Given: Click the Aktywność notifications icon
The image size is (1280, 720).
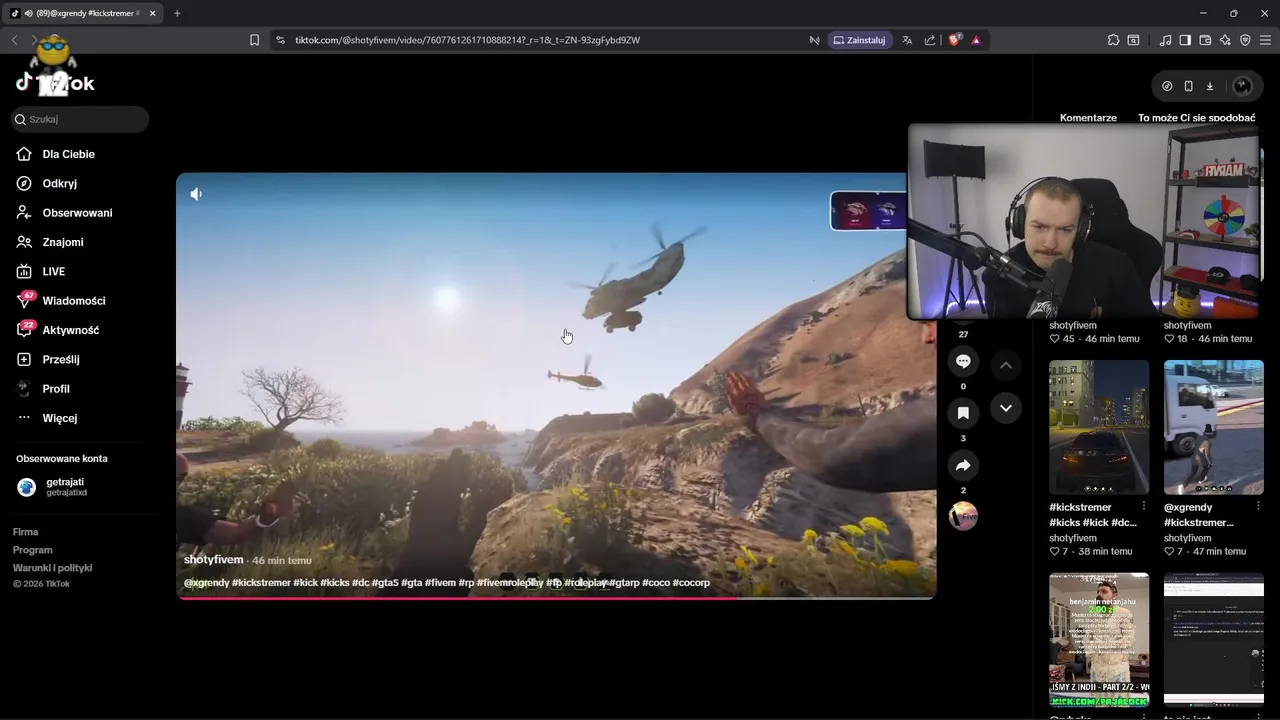Looking at the screenshot, I should click(x=24, y=329).
